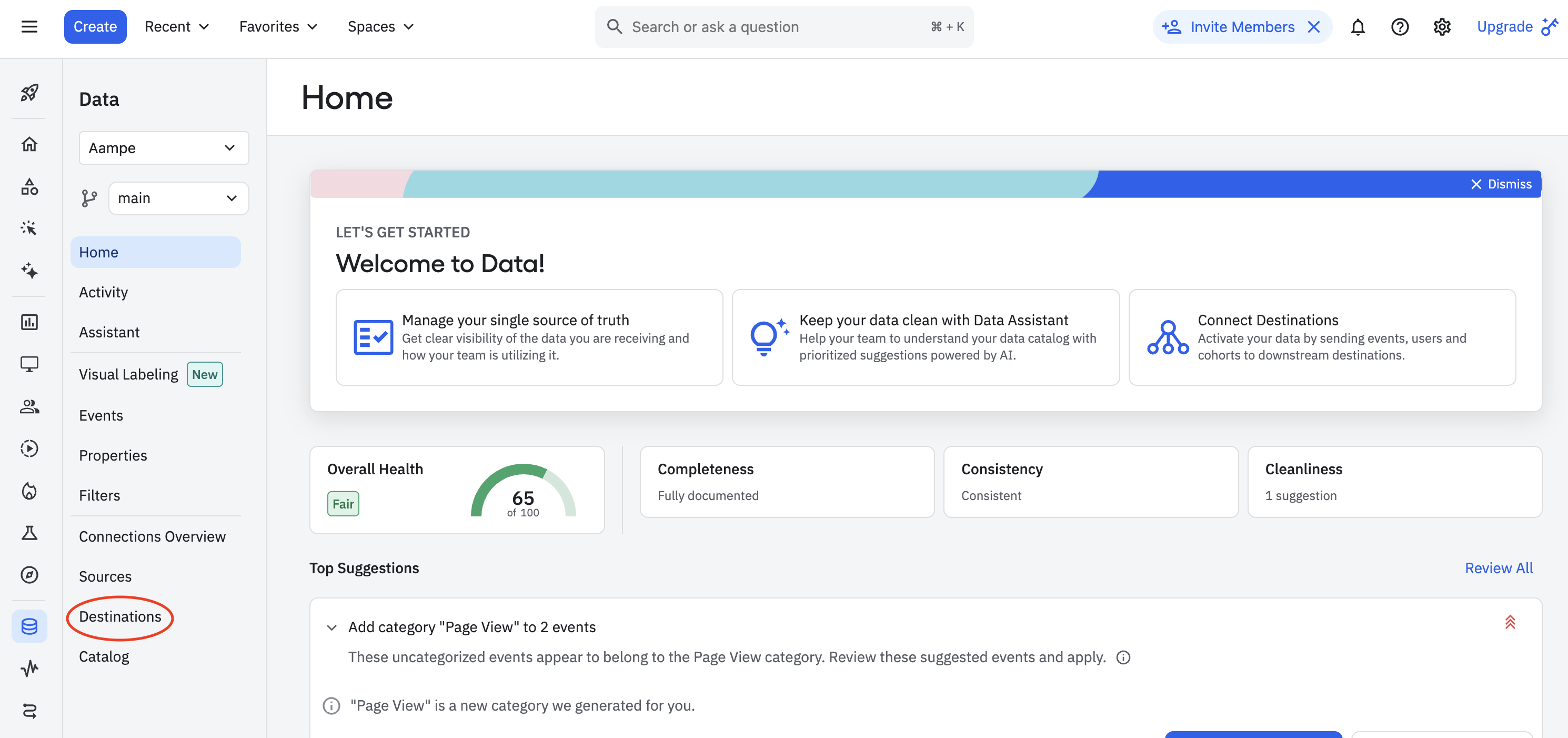
Task: Open the main branch dropdown
Action: coord(178,198)
